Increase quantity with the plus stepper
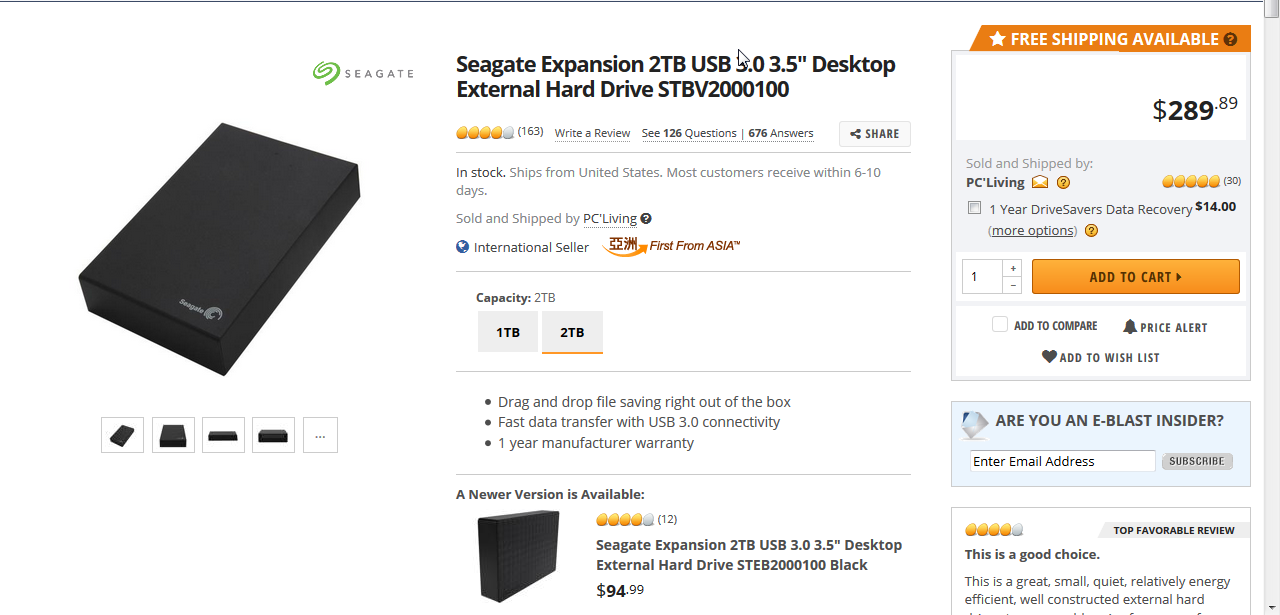1280x615 pixels. (x=1013, y=268)
